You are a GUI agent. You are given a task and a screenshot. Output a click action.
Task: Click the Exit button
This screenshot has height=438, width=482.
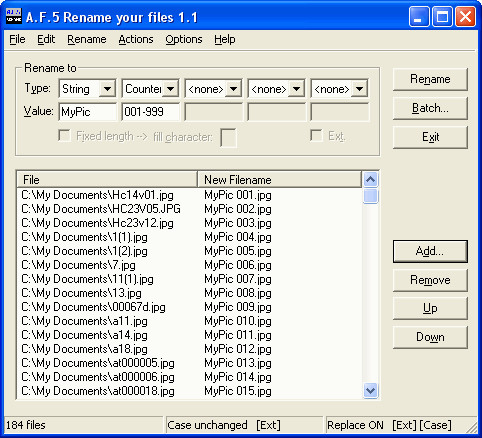pos(430,137)
